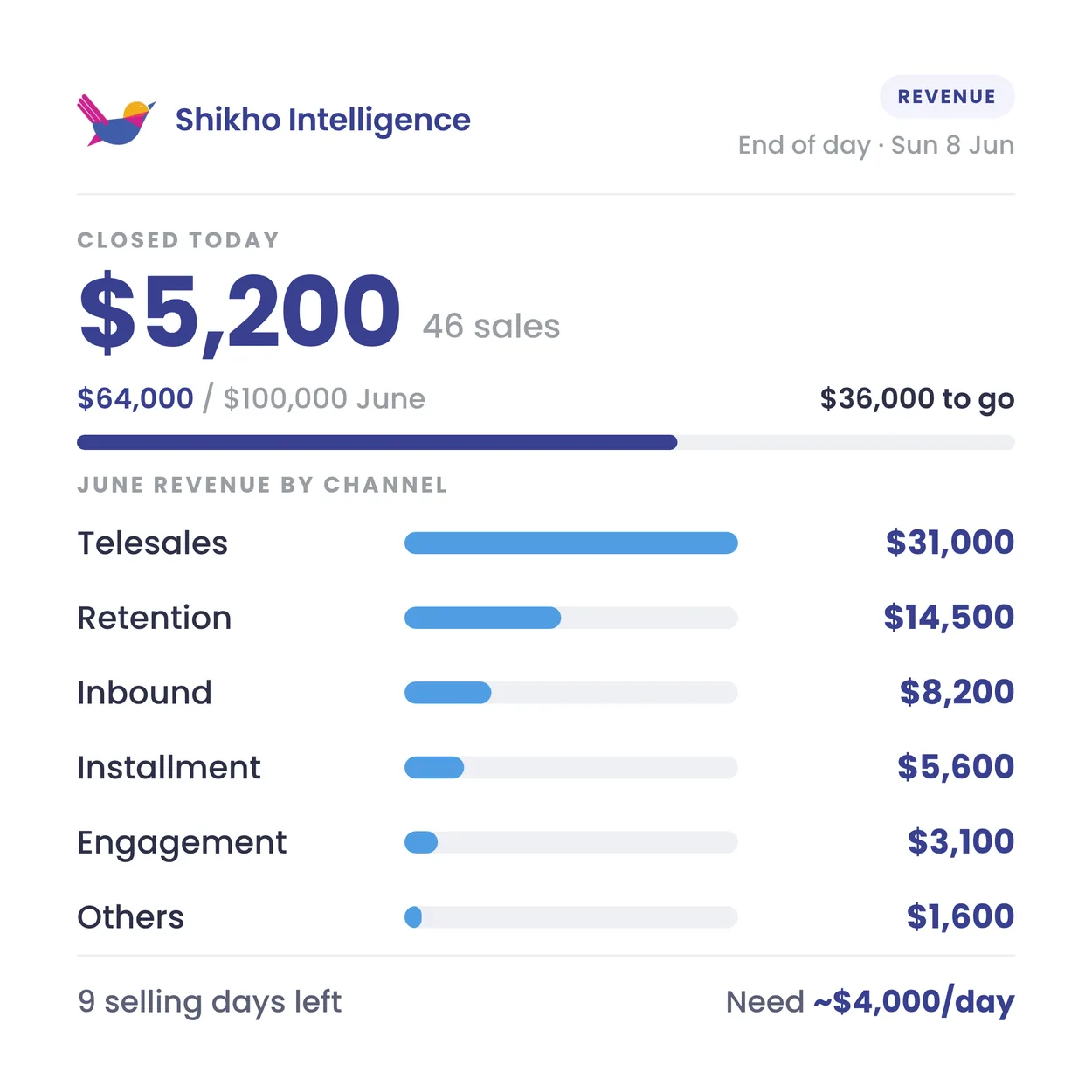Click the Need ~$4,000/day target
Viewport: 1092px width, 1092px height.
click(x=870, y=1002)
